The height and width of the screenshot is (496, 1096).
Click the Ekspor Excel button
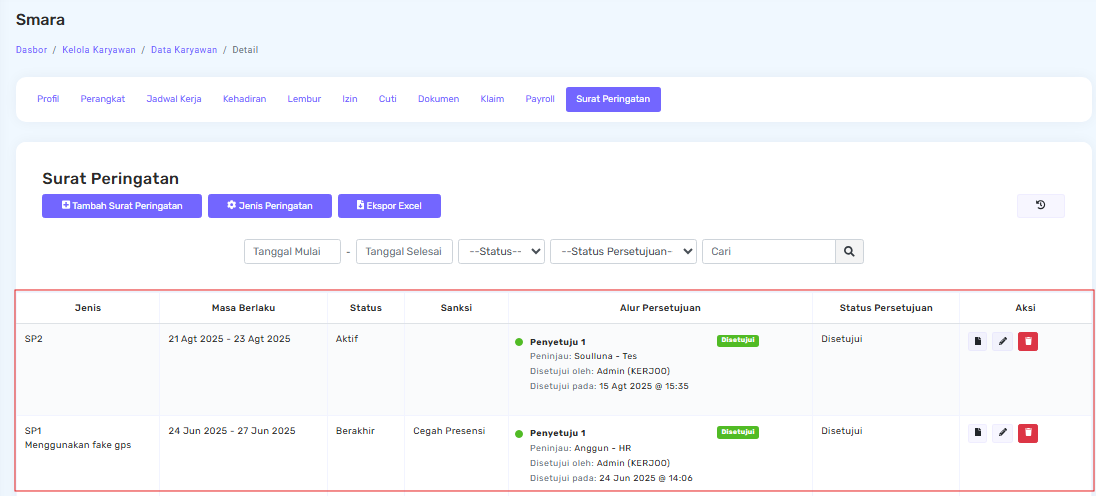[389, 206]
